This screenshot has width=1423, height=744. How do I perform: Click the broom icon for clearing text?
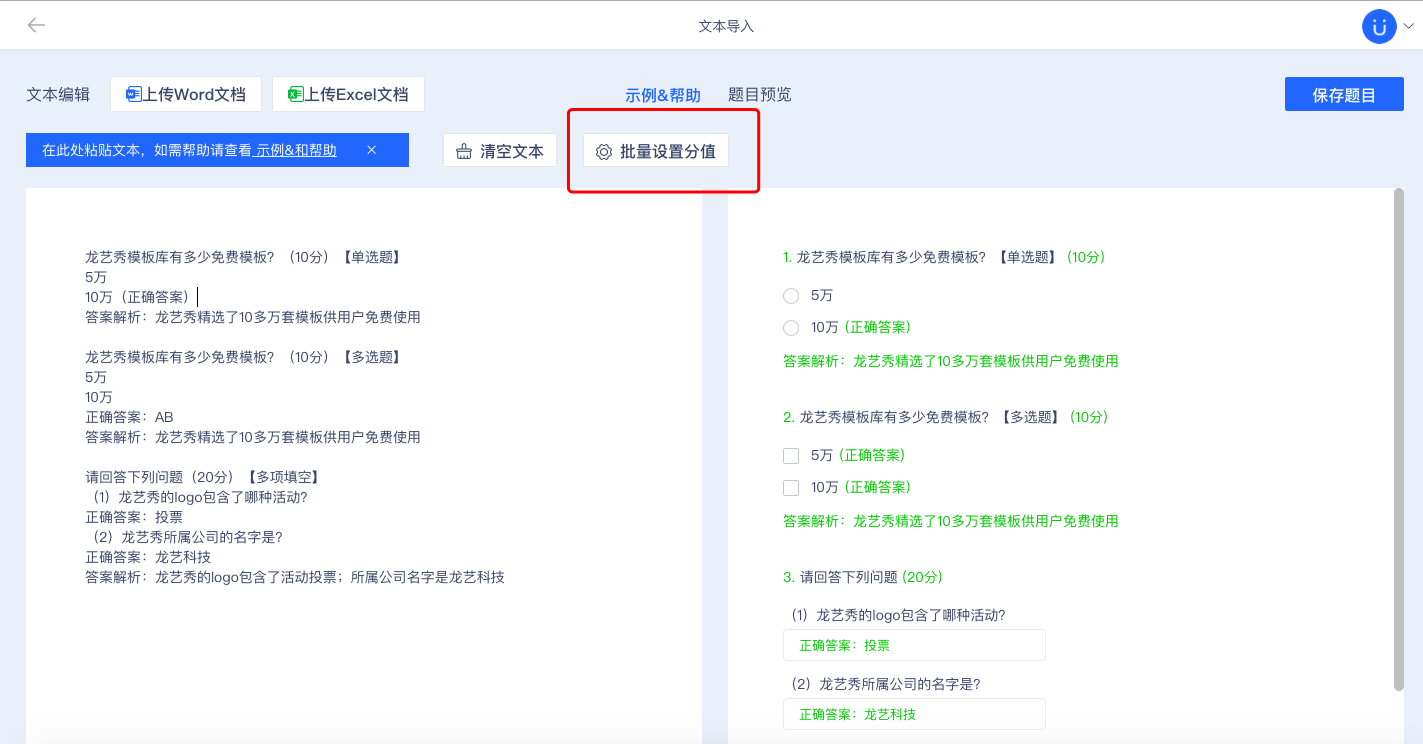click(464, 151)
